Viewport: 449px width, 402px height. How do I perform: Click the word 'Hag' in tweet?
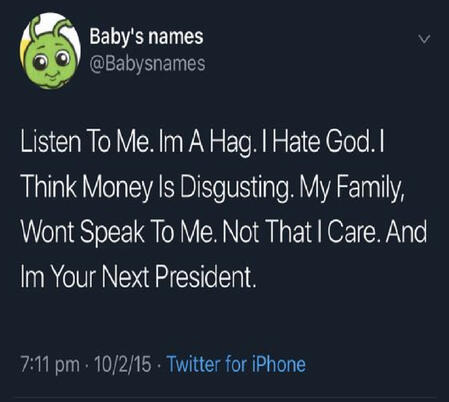232,143
